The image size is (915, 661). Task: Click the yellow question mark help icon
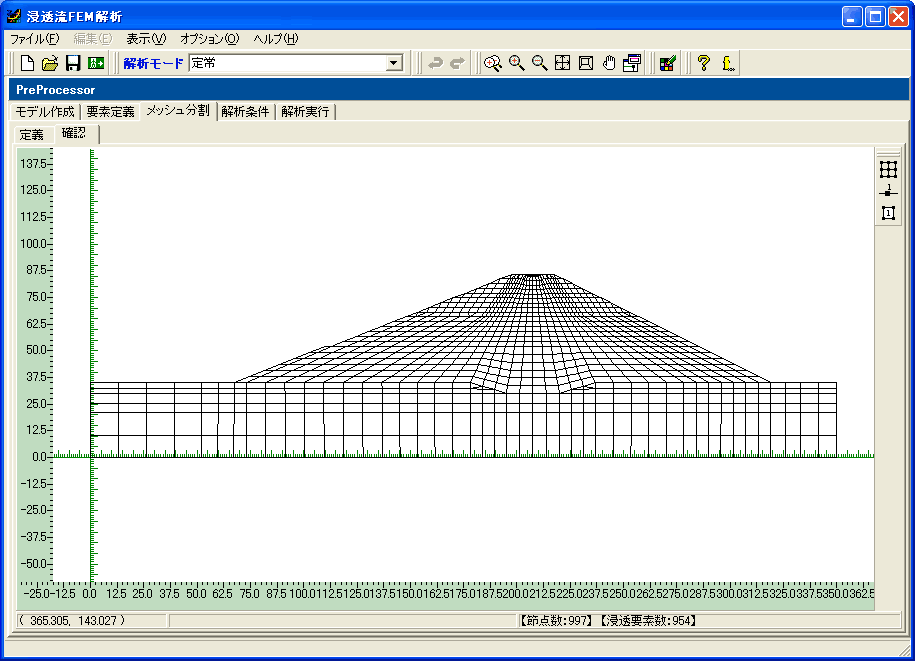pos(704,63)
